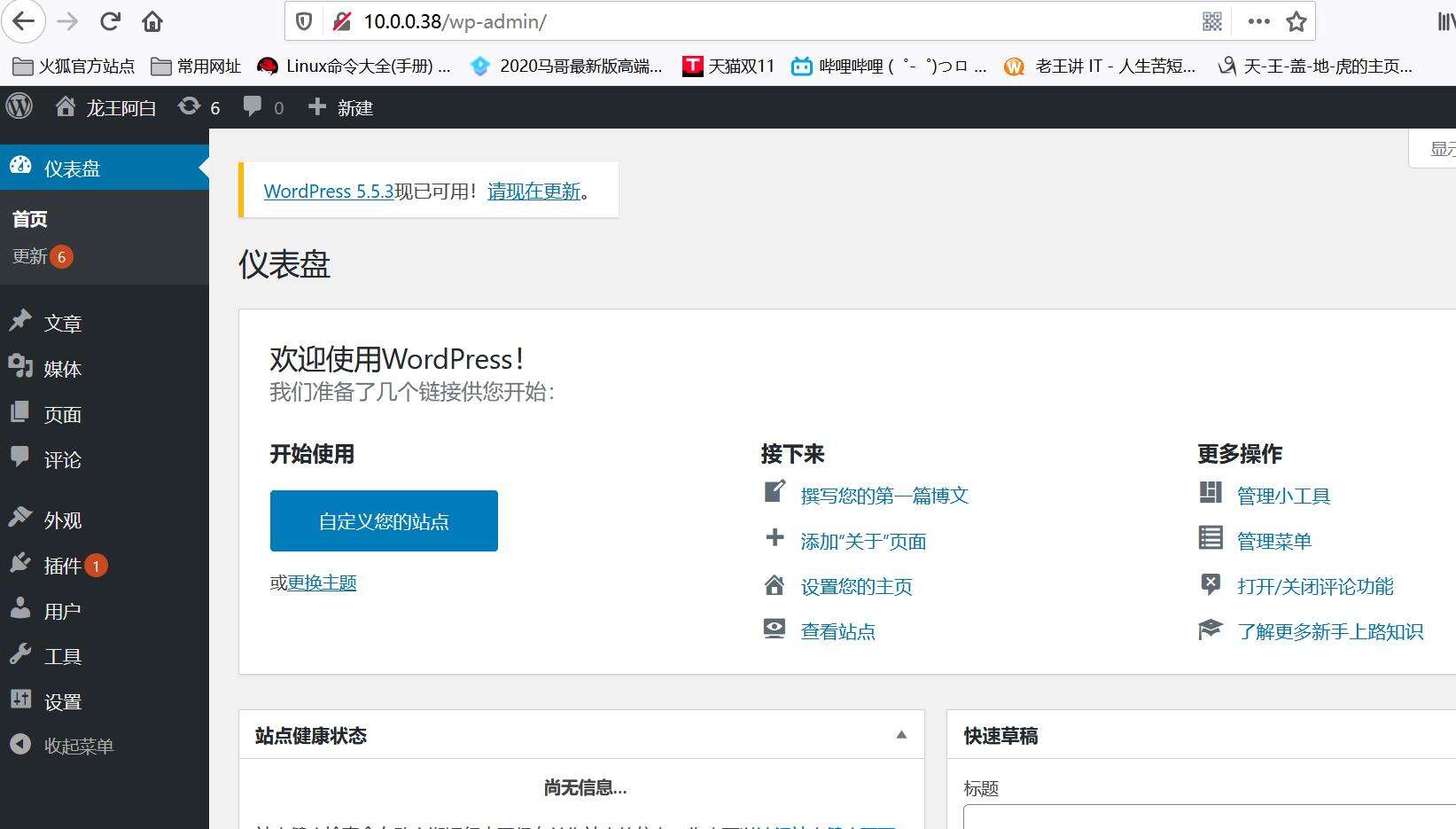Image resolution: width=1456 pixels, height=829 pixels.
Task: Click the WordPress logo in admin bar
Action: 19,107
